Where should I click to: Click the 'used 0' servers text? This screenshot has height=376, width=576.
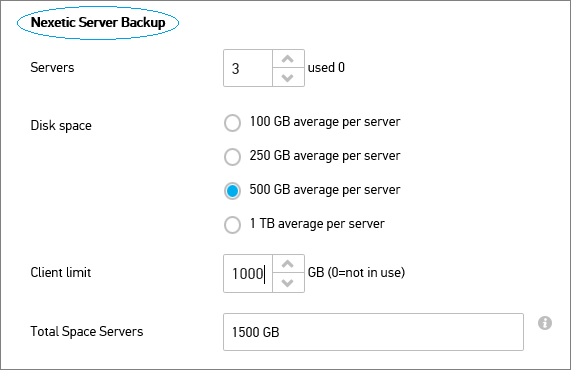(x=326, y=68)
